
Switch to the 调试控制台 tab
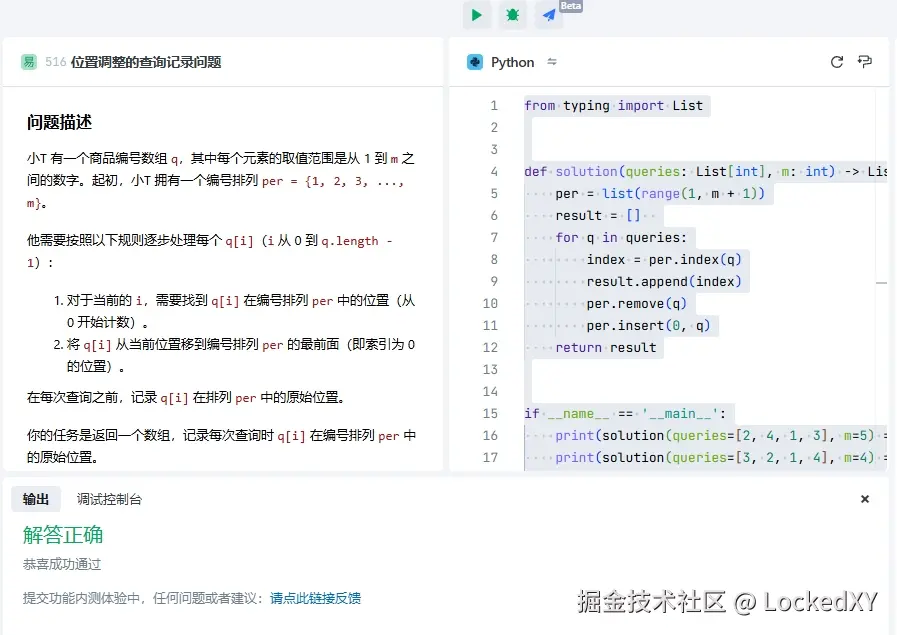tap(111, 498)
